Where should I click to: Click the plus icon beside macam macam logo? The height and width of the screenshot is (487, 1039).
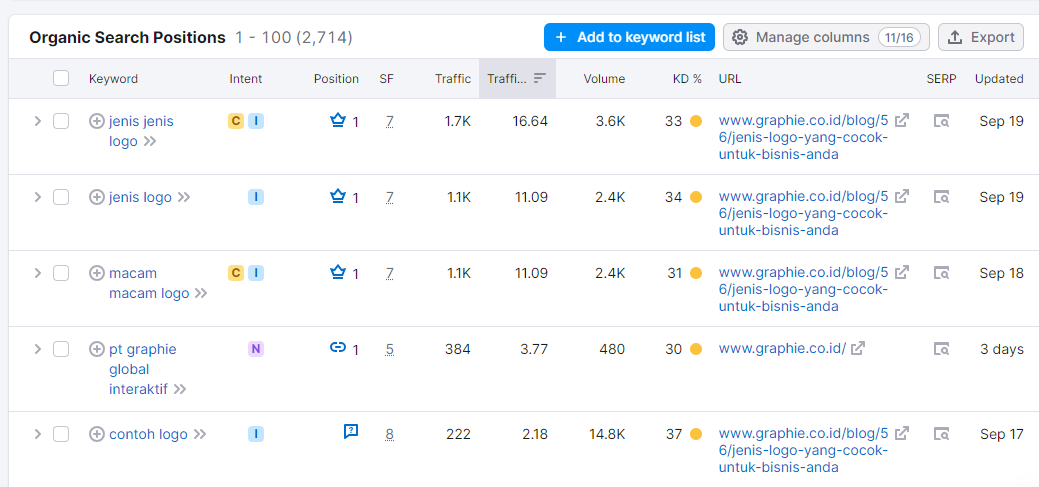(x=97, y=273)
